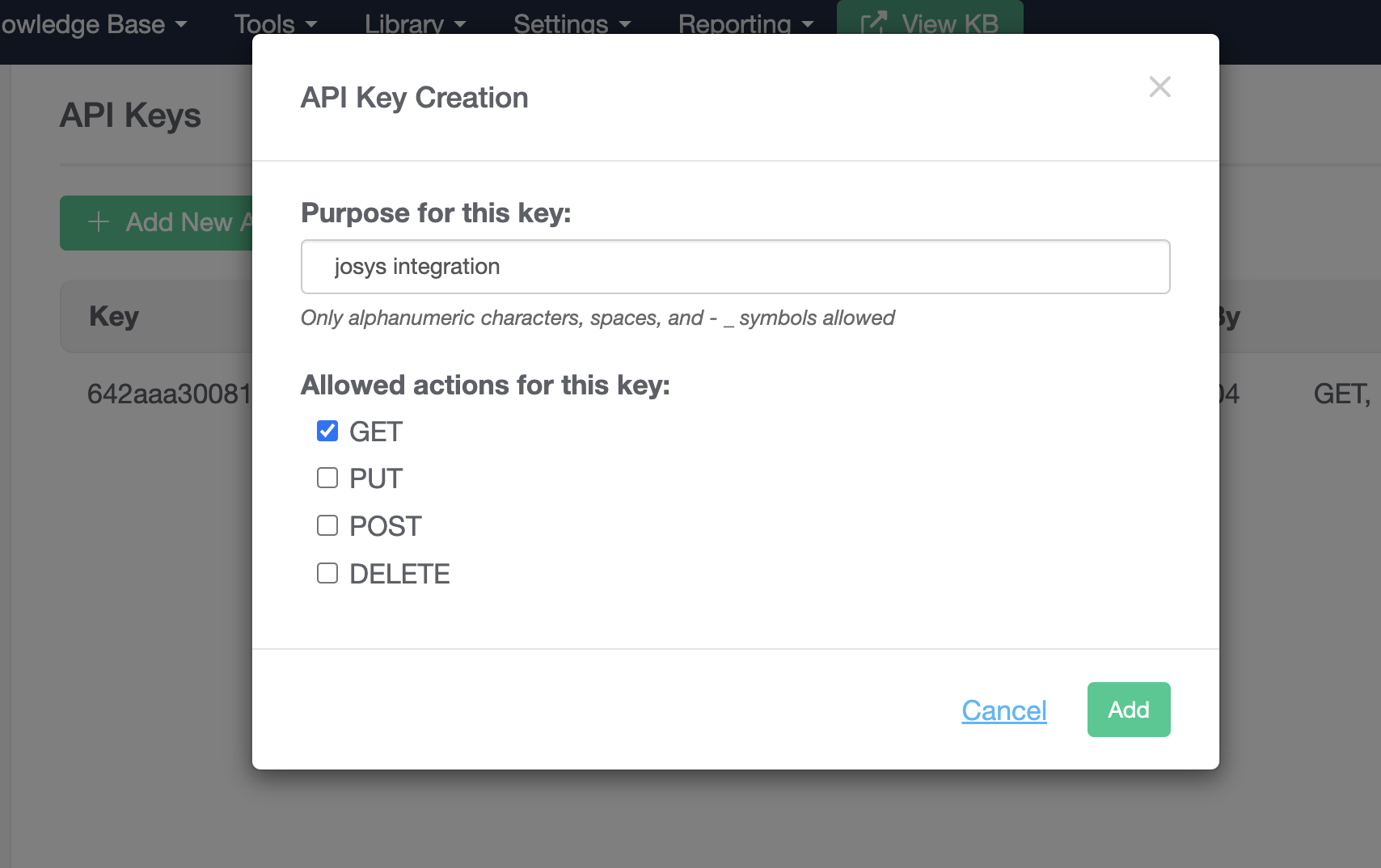Click the API Keys page heading
Viewport: 1381px width, 868px height.
pyautogui.click(x=130, y=116)
